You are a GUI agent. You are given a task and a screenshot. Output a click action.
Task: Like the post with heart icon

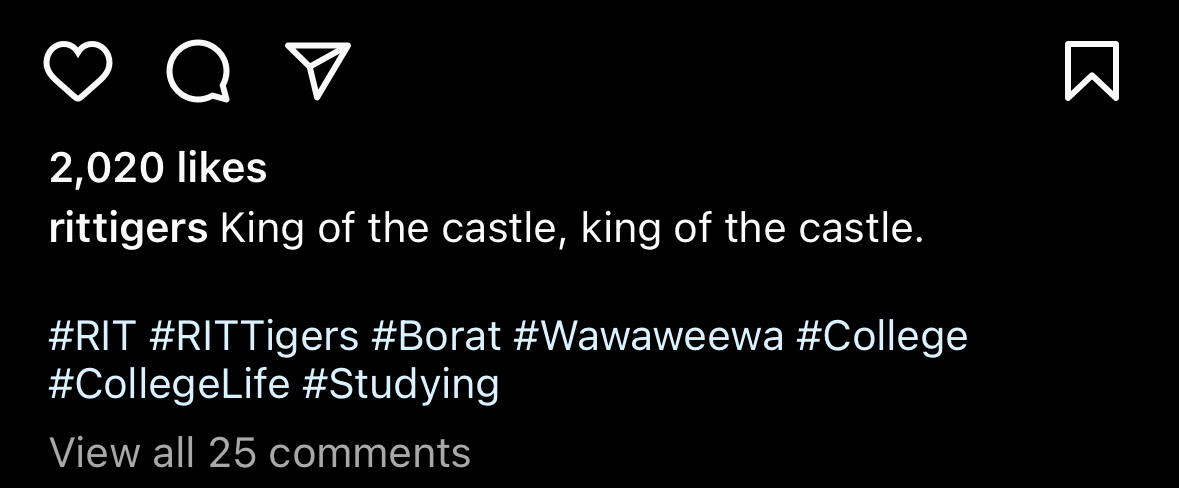pyautogui.click(x=78, y=72)
